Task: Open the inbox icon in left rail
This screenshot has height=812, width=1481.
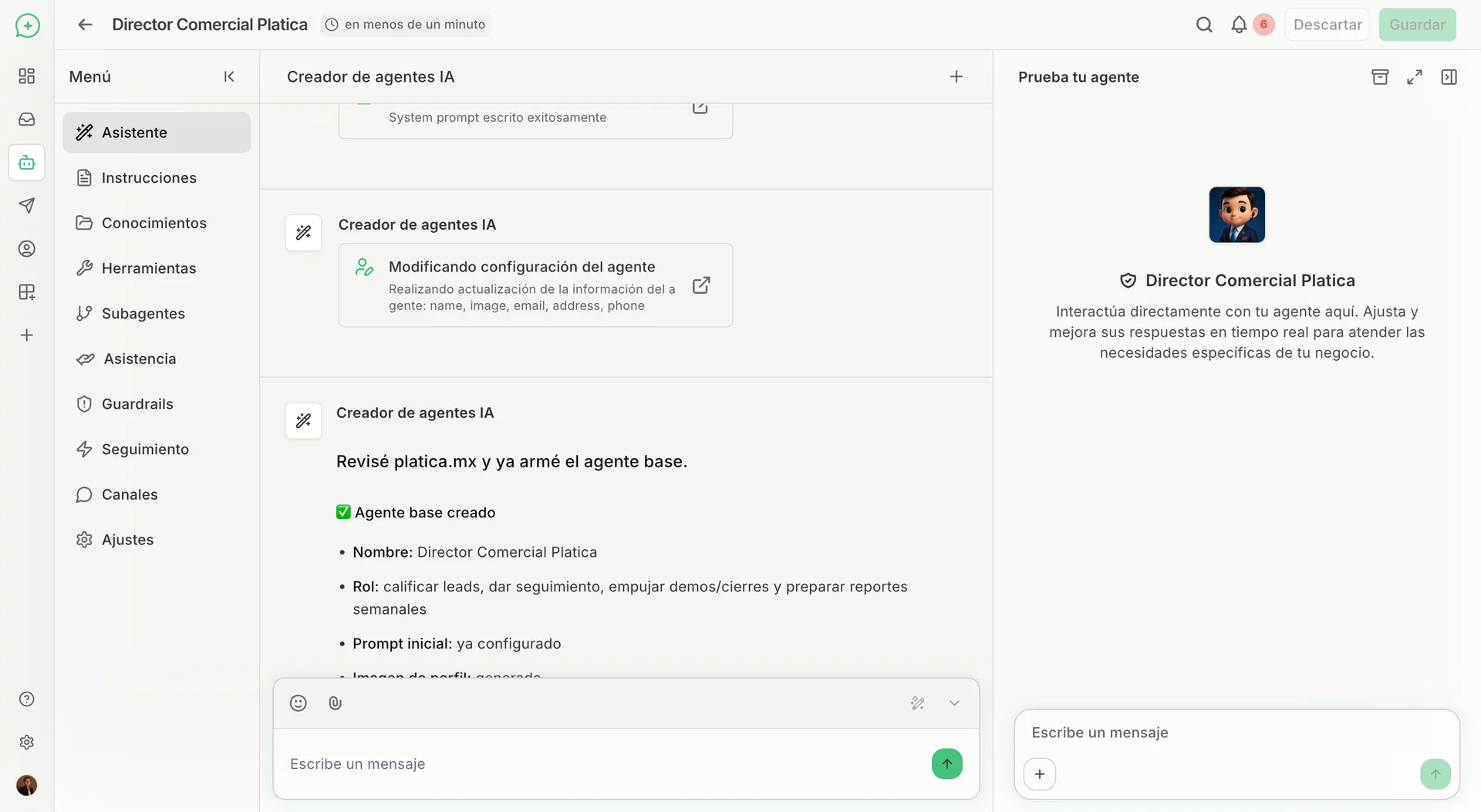Action: tap(27, 119)
